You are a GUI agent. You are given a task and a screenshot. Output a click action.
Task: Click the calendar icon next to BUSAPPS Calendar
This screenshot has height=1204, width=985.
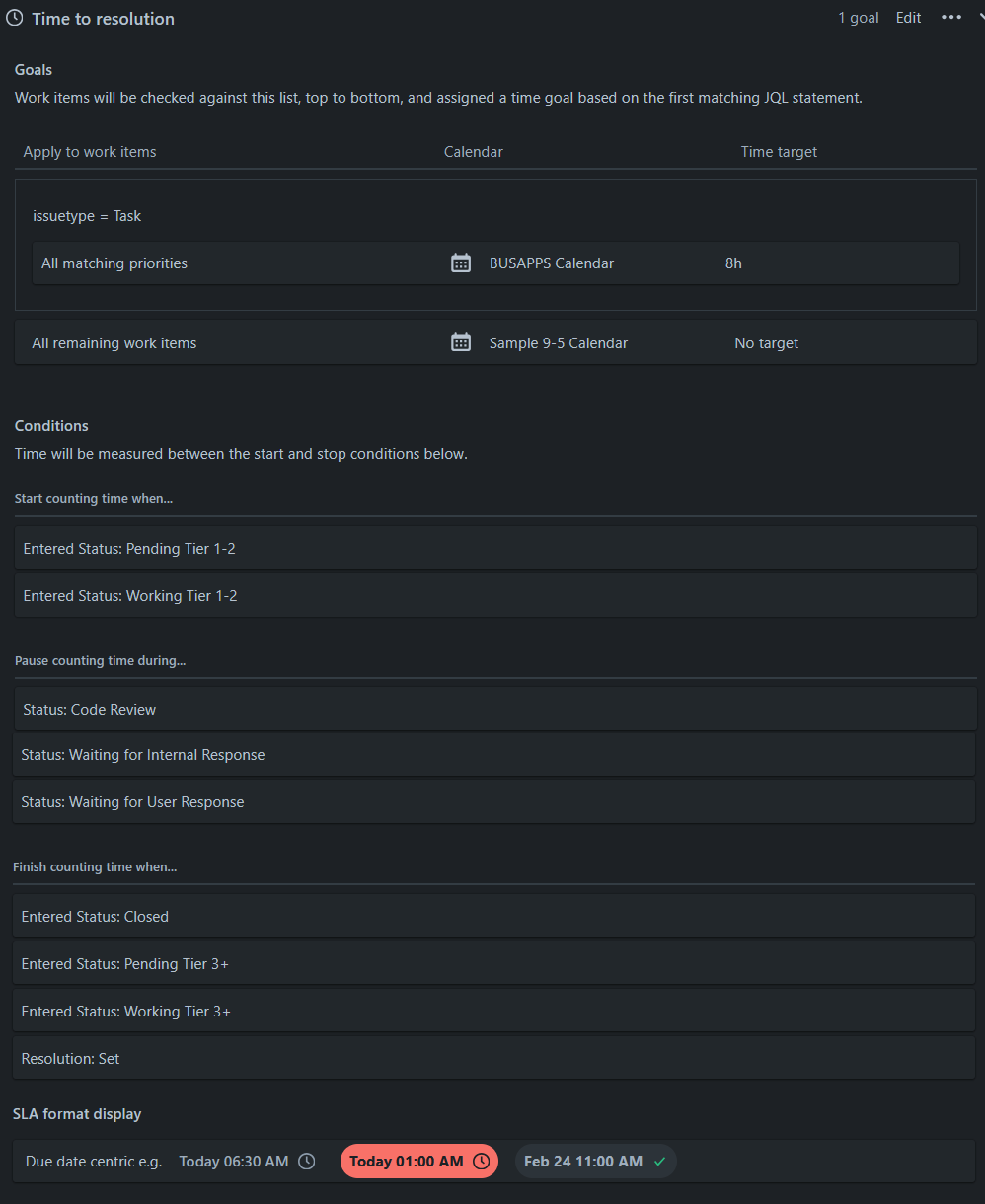click(461, 263)
